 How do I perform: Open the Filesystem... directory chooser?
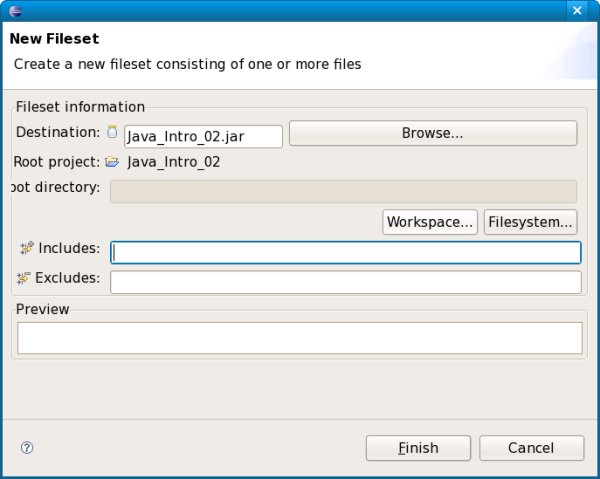(531, 222)
